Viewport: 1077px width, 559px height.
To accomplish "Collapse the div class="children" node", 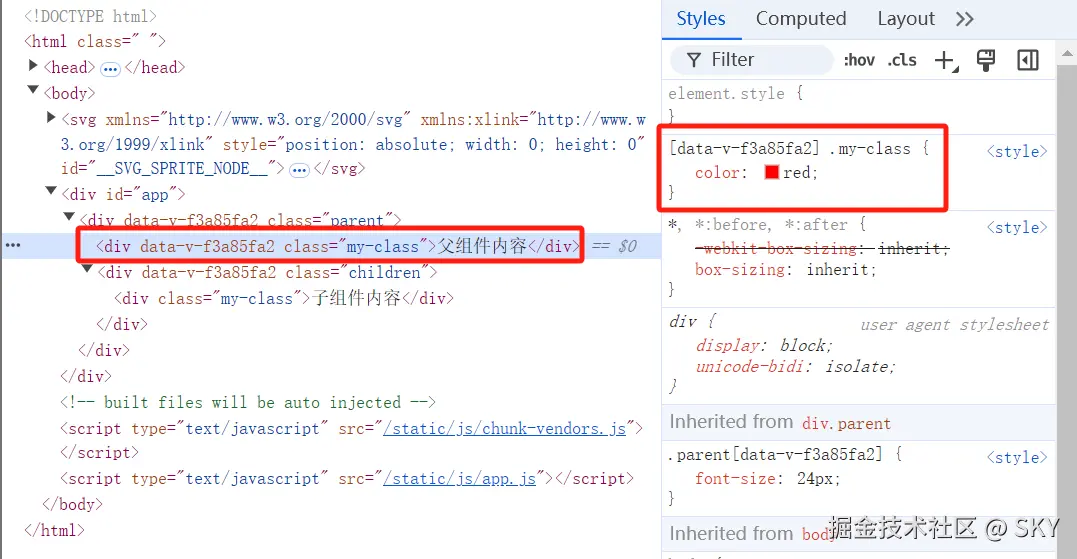I will (x=87, y=269).
